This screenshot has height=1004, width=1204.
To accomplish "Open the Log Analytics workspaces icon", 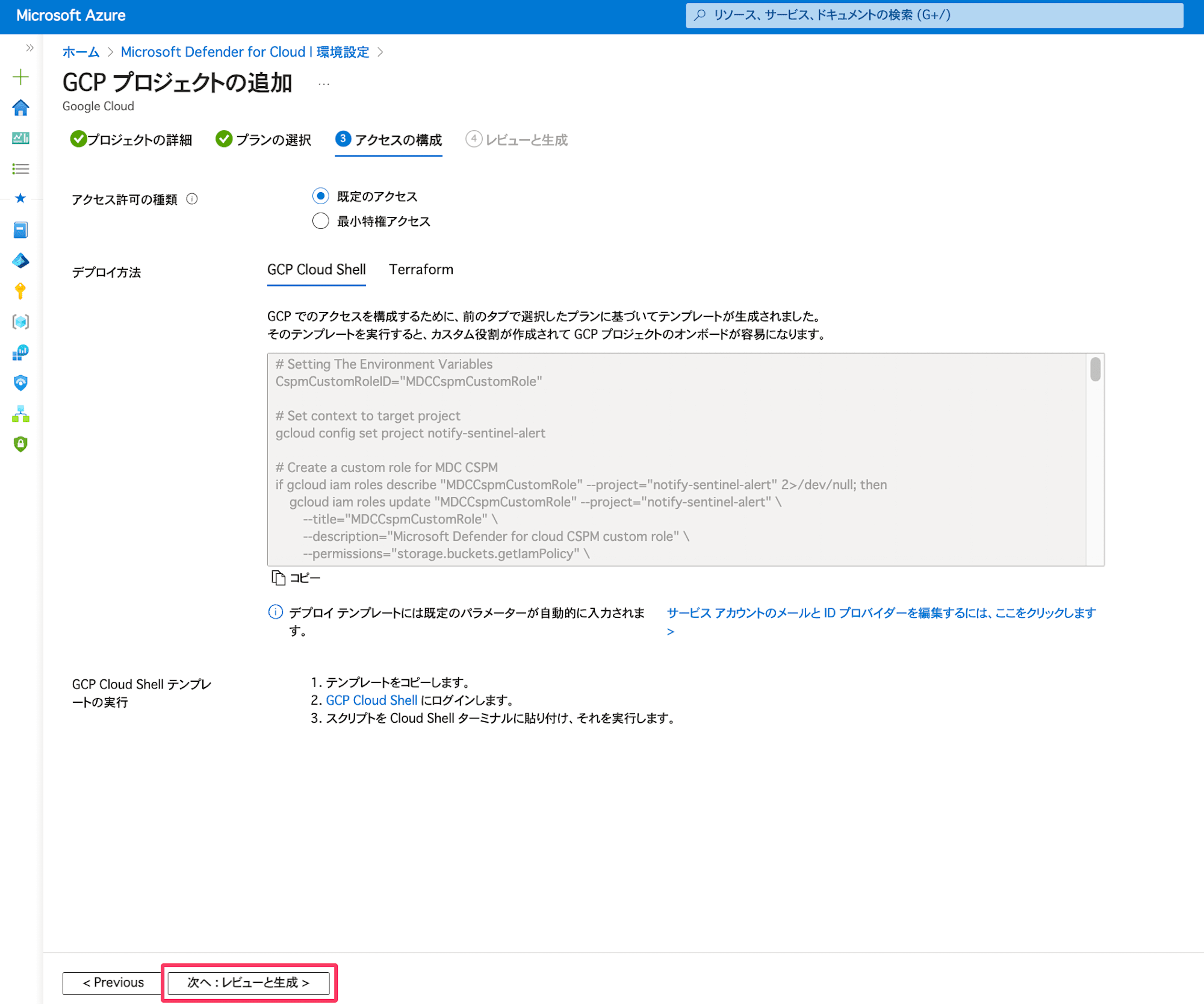I will 20,352.
